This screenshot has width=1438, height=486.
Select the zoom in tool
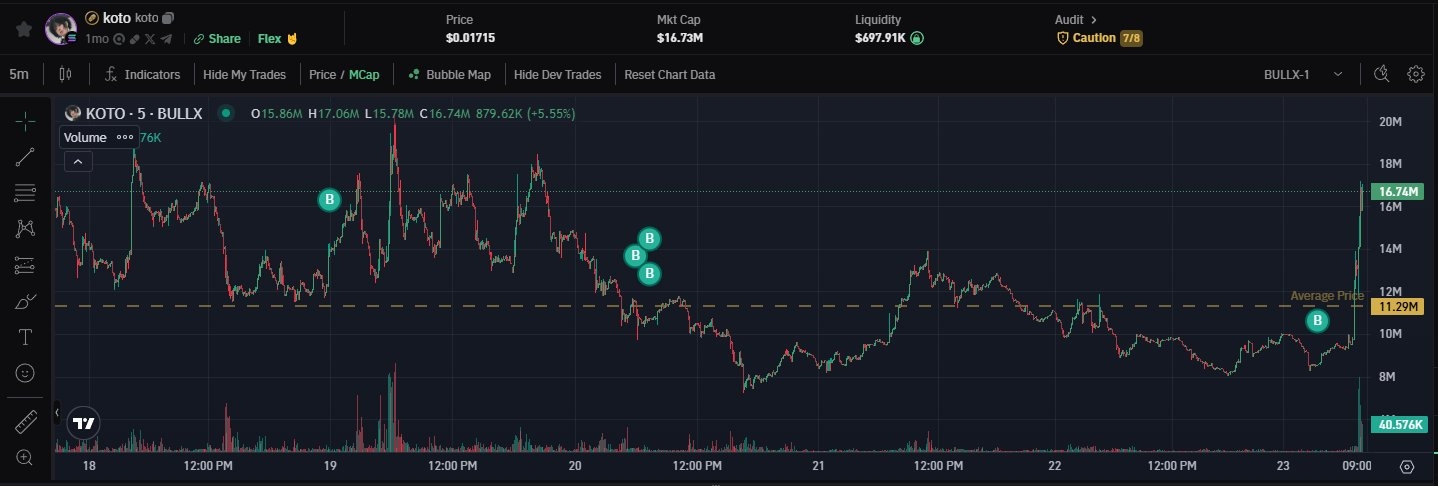26,458
